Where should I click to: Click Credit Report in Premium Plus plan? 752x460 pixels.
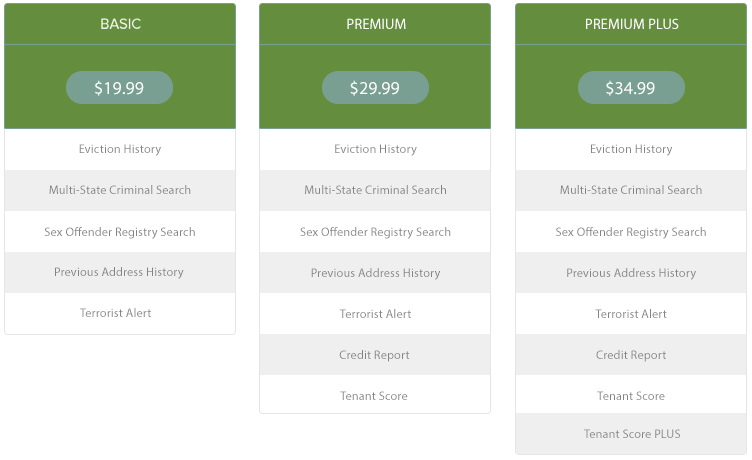point(631,354)
